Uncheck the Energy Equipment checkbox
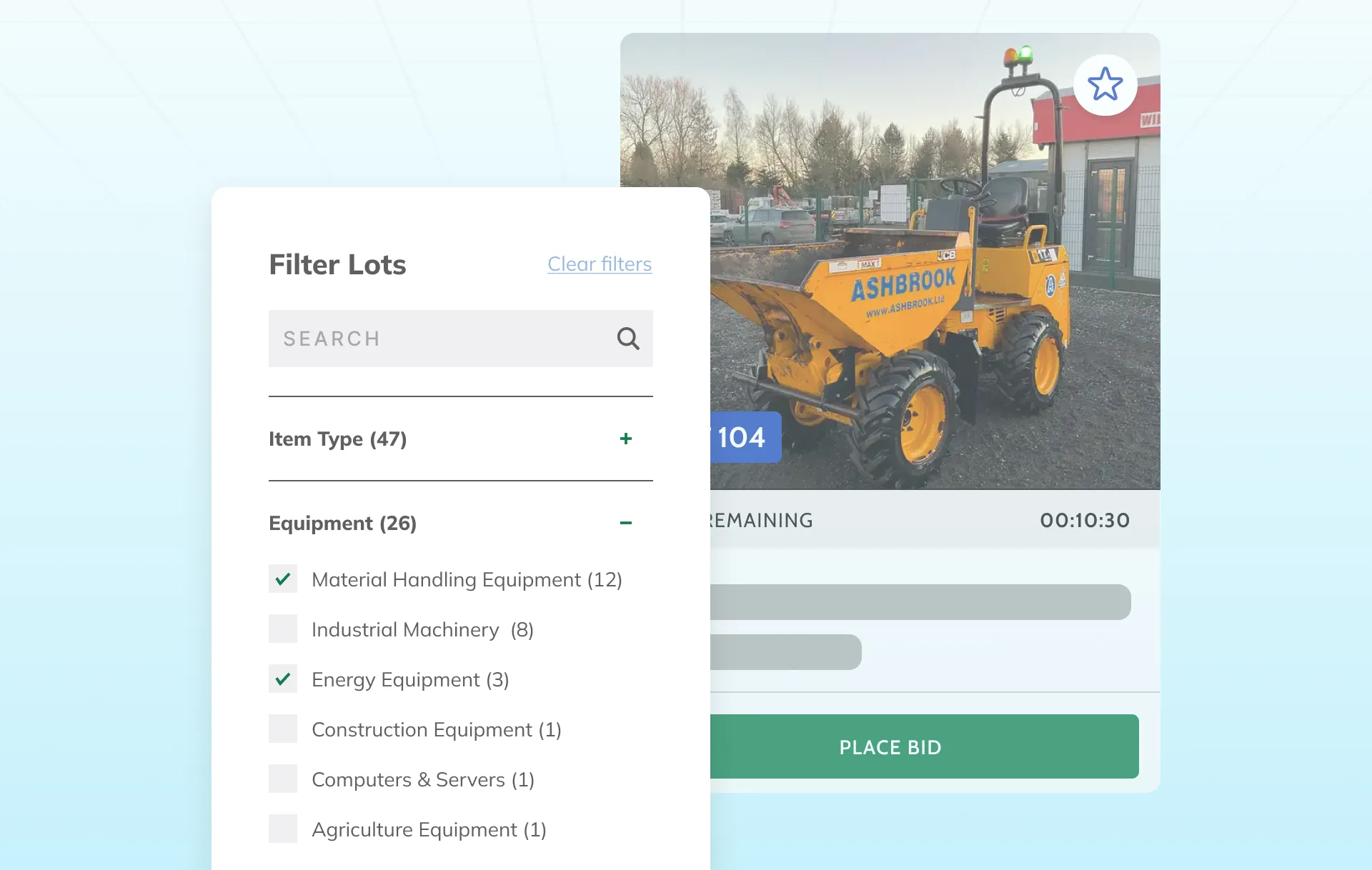The height and width of the screenshot is (870, 1372). click(283, 679)
